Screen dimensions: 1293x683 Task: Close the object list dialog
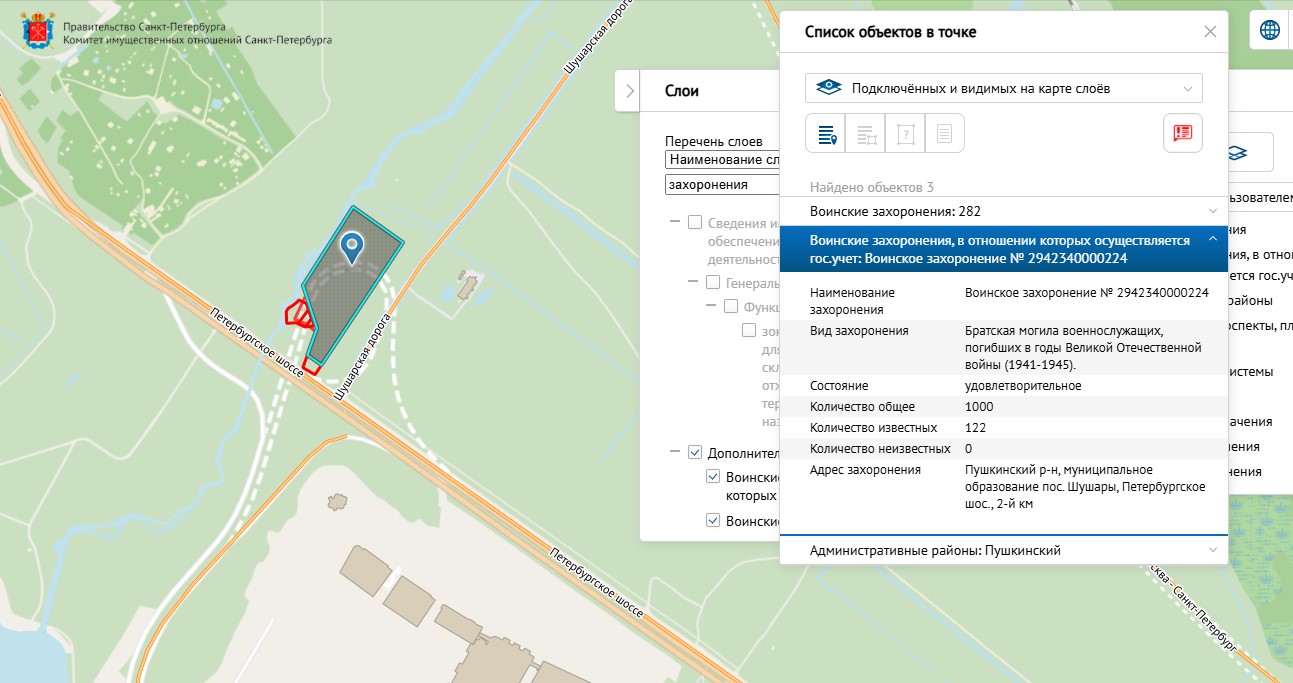coord(1210,32)
